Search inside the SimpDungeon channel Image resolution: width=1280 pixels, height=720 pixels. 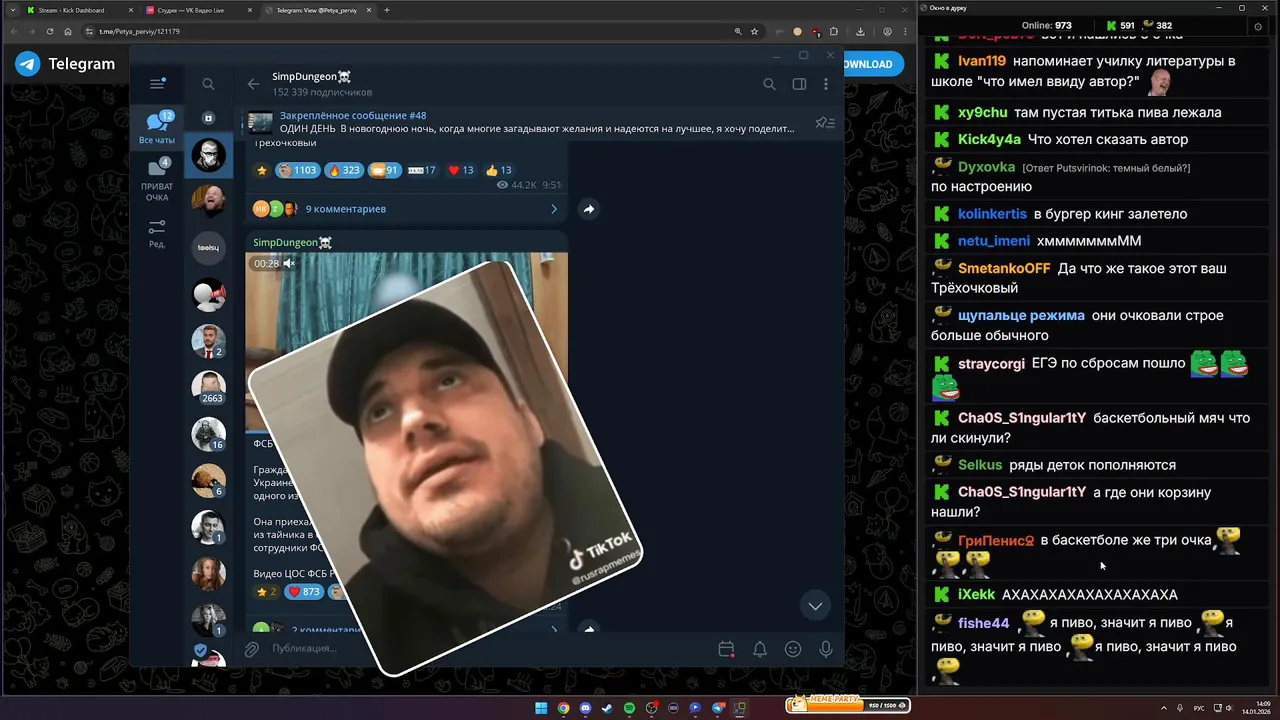[x=769, y=84]
